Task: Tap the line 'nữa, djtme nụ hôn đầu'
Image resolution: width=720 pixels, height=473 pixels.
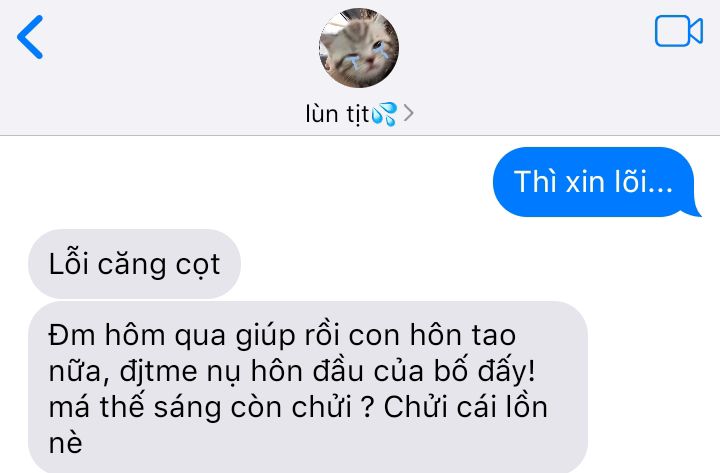Action: 292,371
